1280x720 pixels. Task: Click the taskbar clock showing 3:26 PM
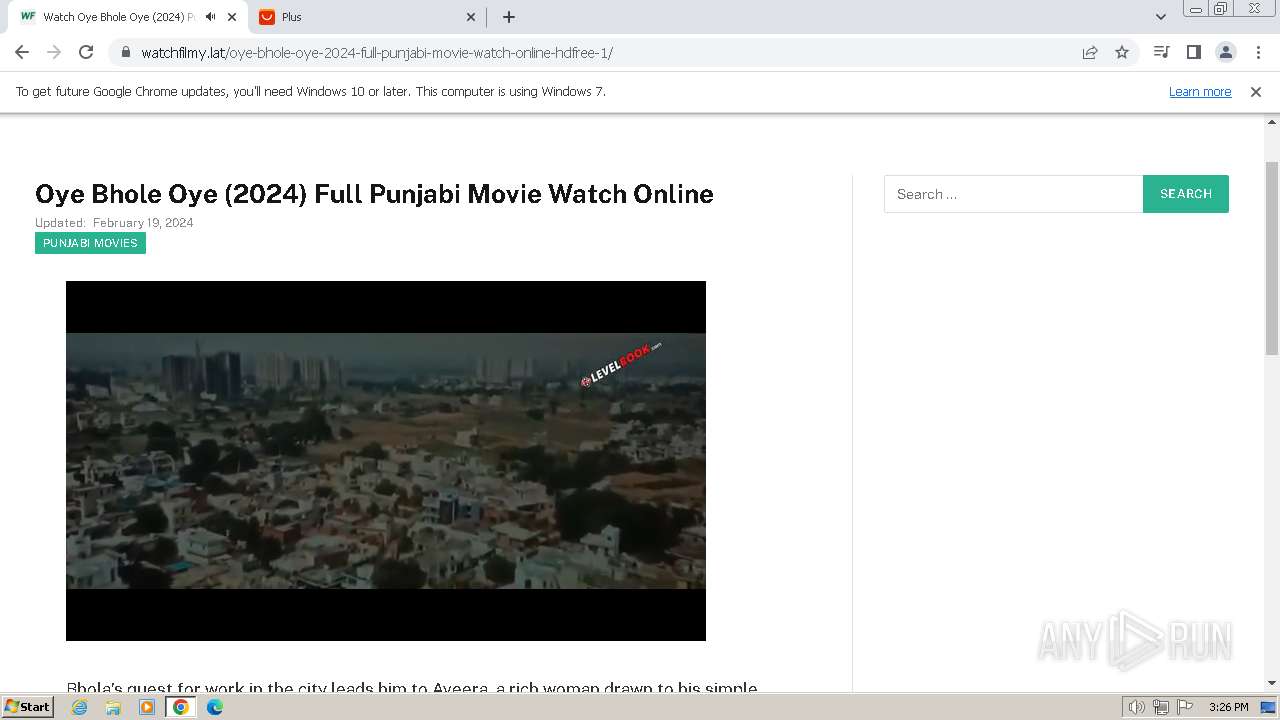(x=1228, y=707)
